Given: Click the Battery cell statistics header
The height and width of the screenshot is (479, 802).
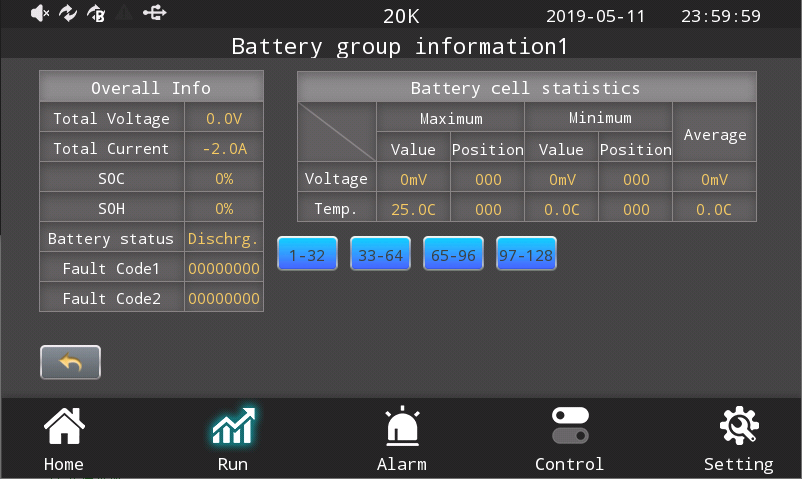Looking at the screenshot, I should (526, 88).
